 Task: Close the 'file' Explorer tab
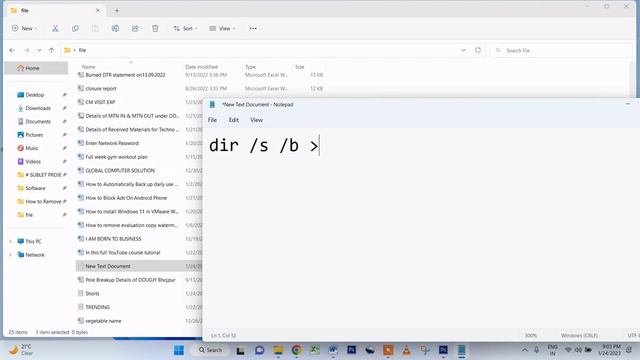coord(98,11)
